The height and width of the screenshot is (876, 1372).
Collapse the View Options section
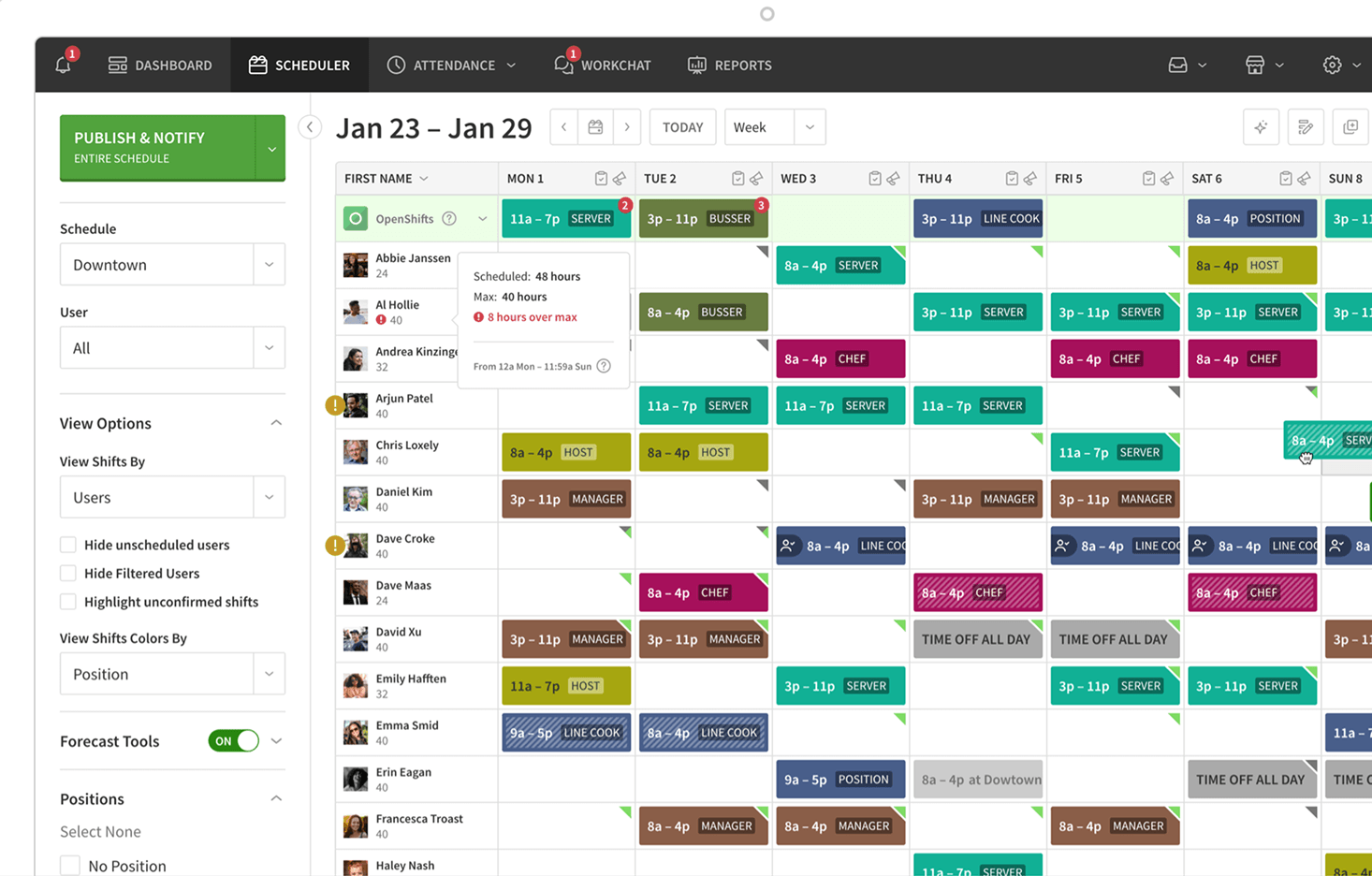pyautogui.click(x=276, y=423)
